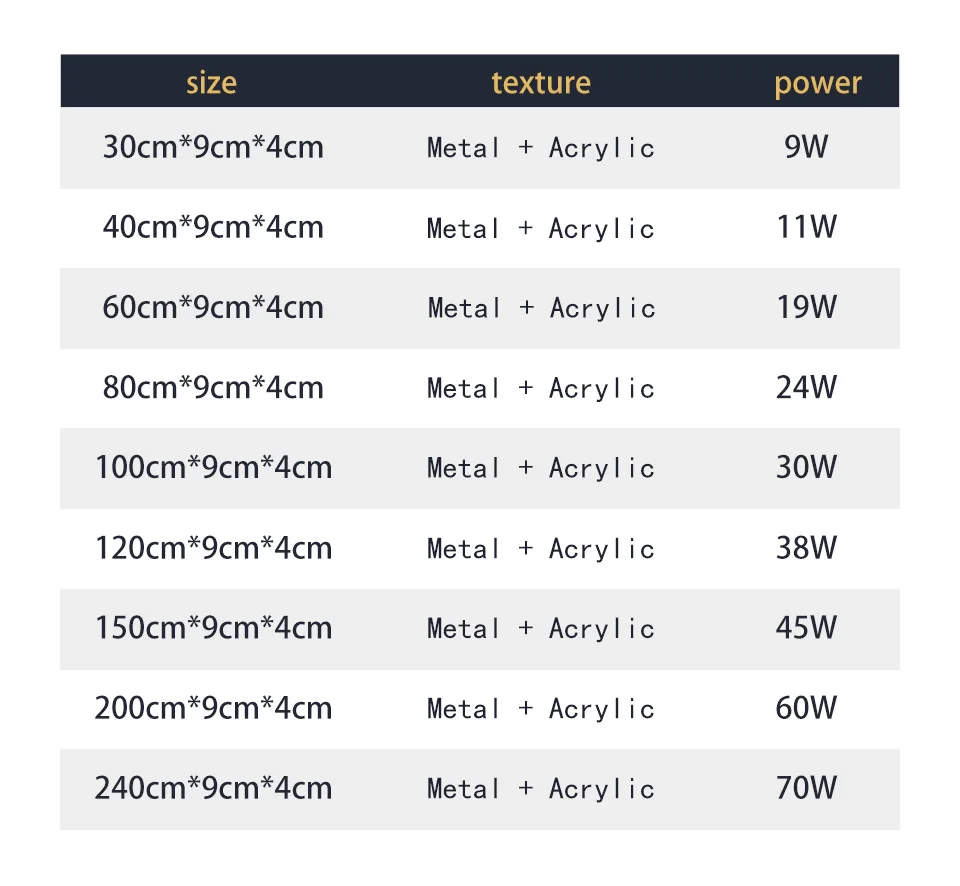Select the 80cm*9cm*4cm size cell

[x=213, y=388]
